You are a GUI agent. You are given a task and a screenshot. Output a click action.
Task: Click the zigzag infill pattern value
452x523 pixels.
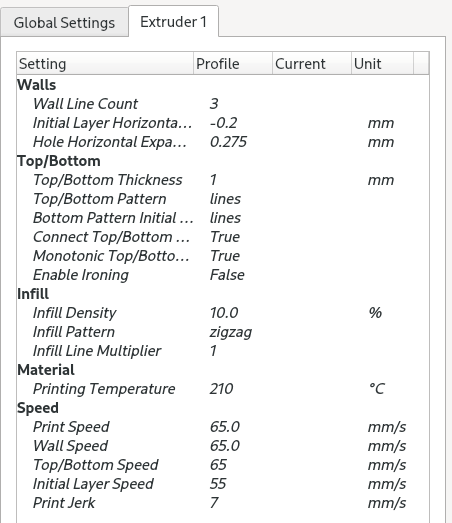[231, 333]
